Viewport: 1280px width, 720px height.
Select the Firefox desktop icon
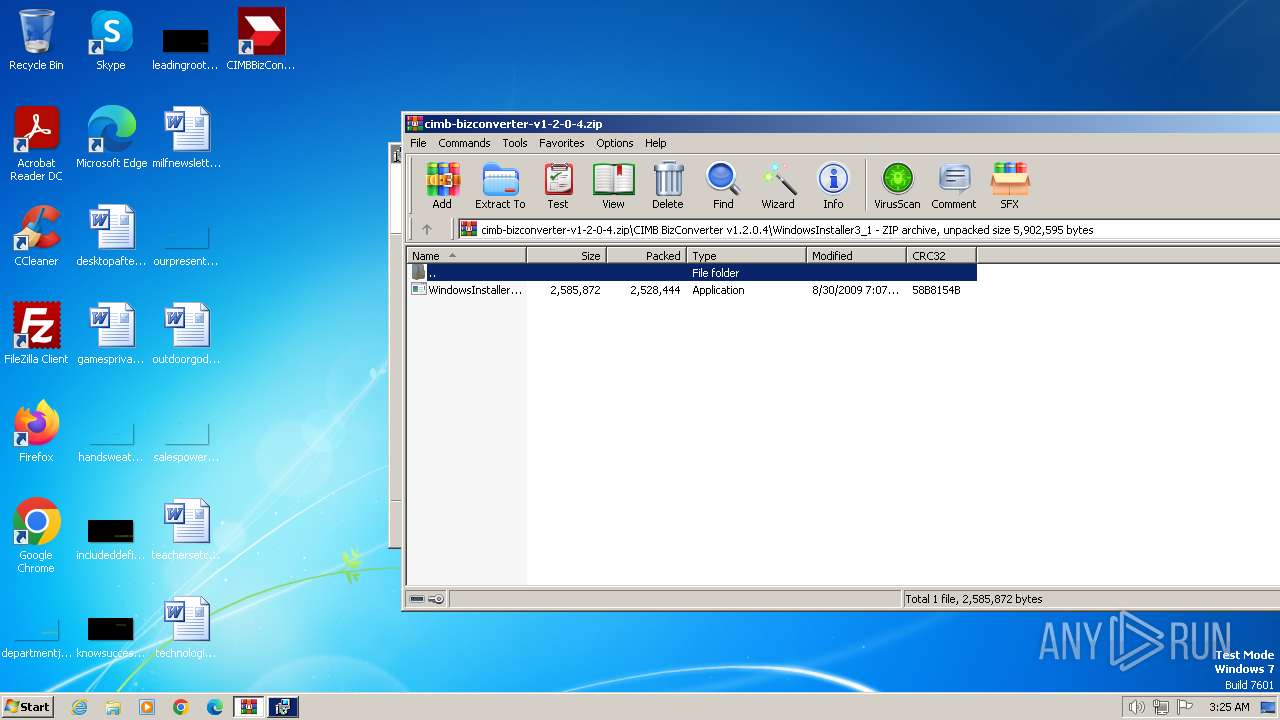pos(36,432)
